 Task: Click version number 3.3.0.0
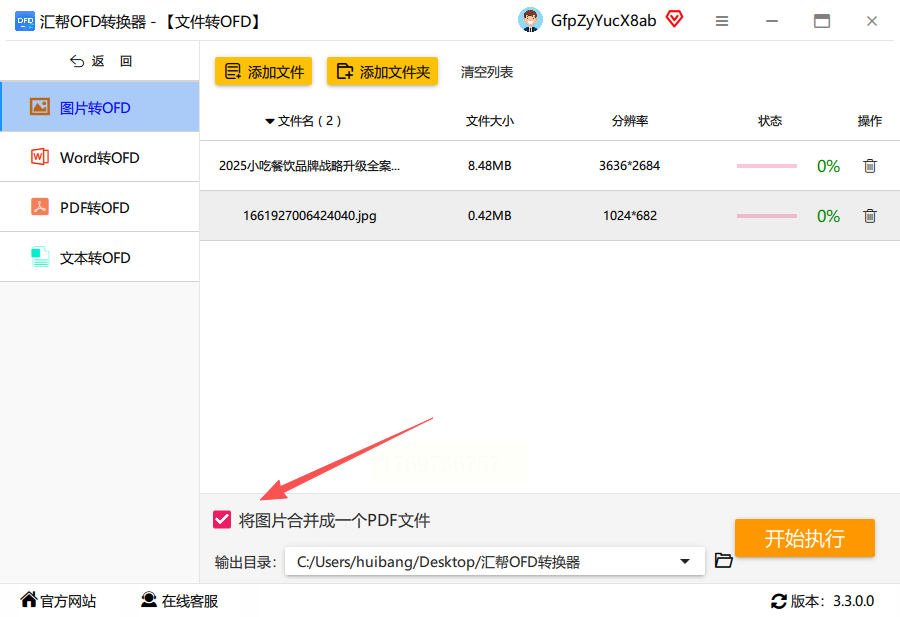(x=854, y=601)
